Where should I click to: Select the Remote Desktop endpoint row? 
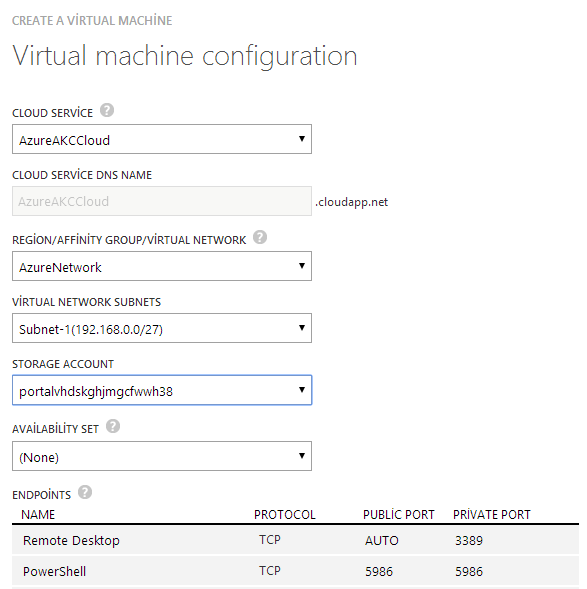pos(295,540)
